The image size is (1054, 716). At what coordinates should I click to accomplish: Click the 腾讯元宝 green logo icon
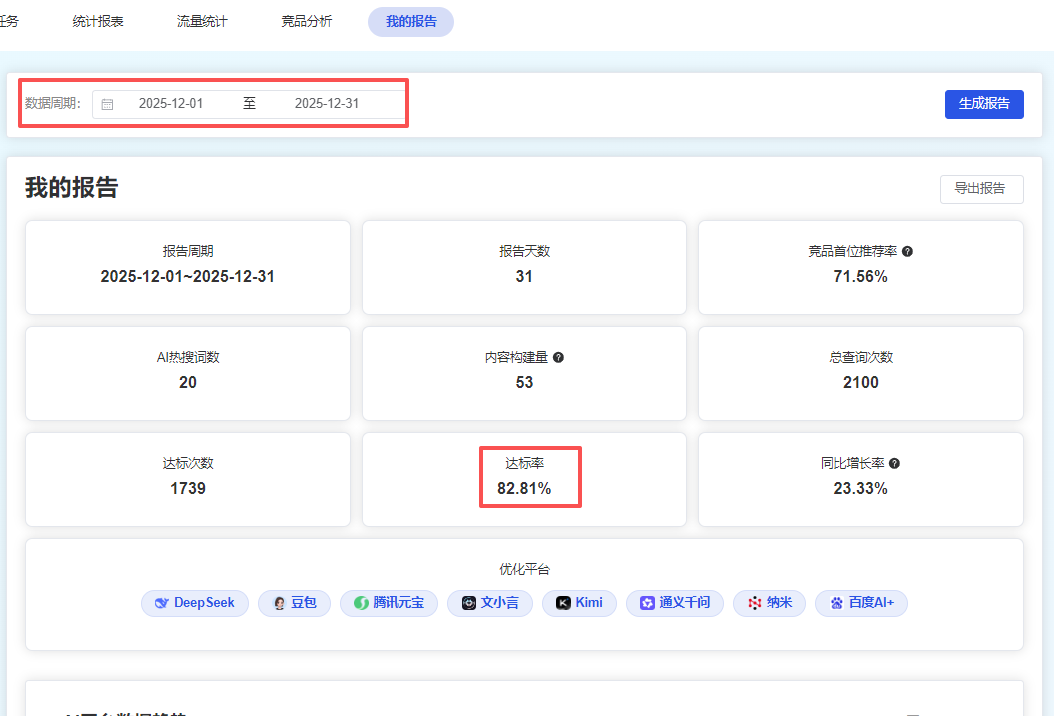point(362,603)
